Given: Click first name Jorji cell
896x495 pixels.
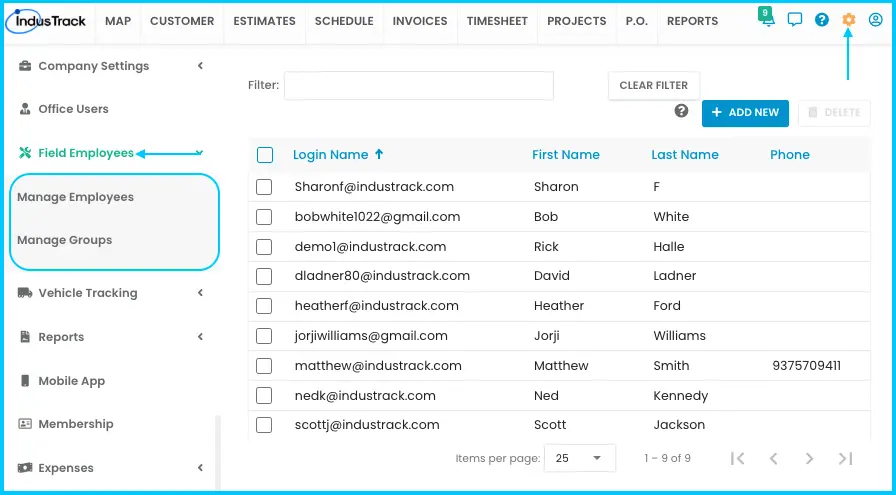Looking at the screenshot, I should (547, 336).
